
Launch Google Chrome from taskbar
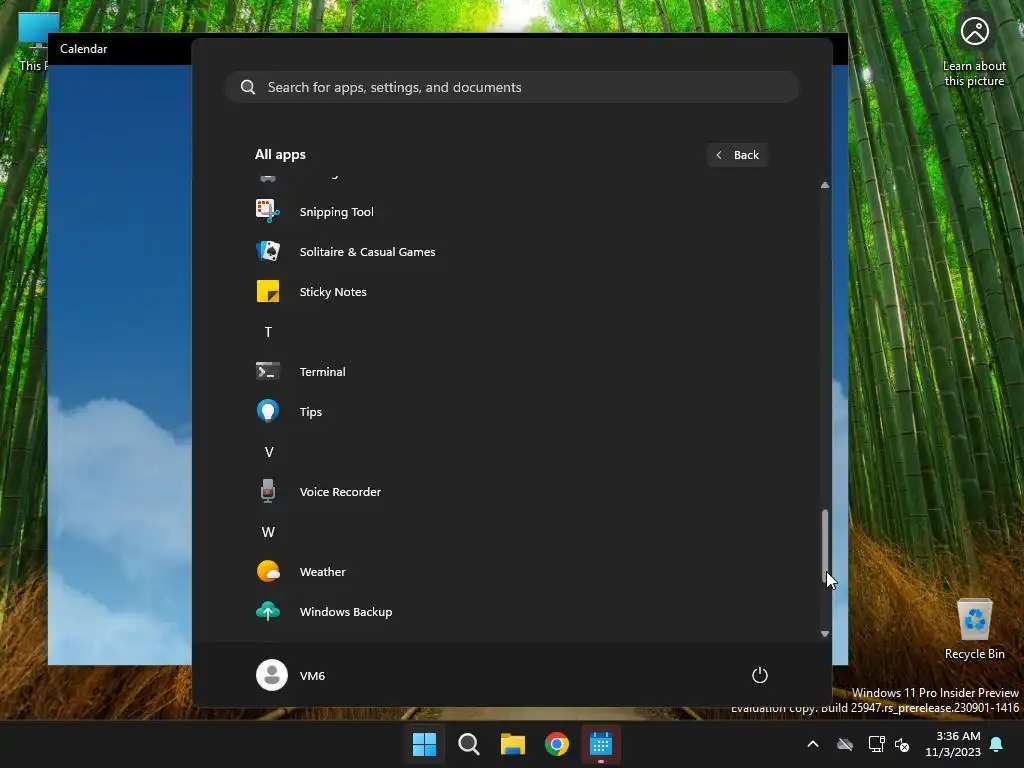(x=557, y=744)
